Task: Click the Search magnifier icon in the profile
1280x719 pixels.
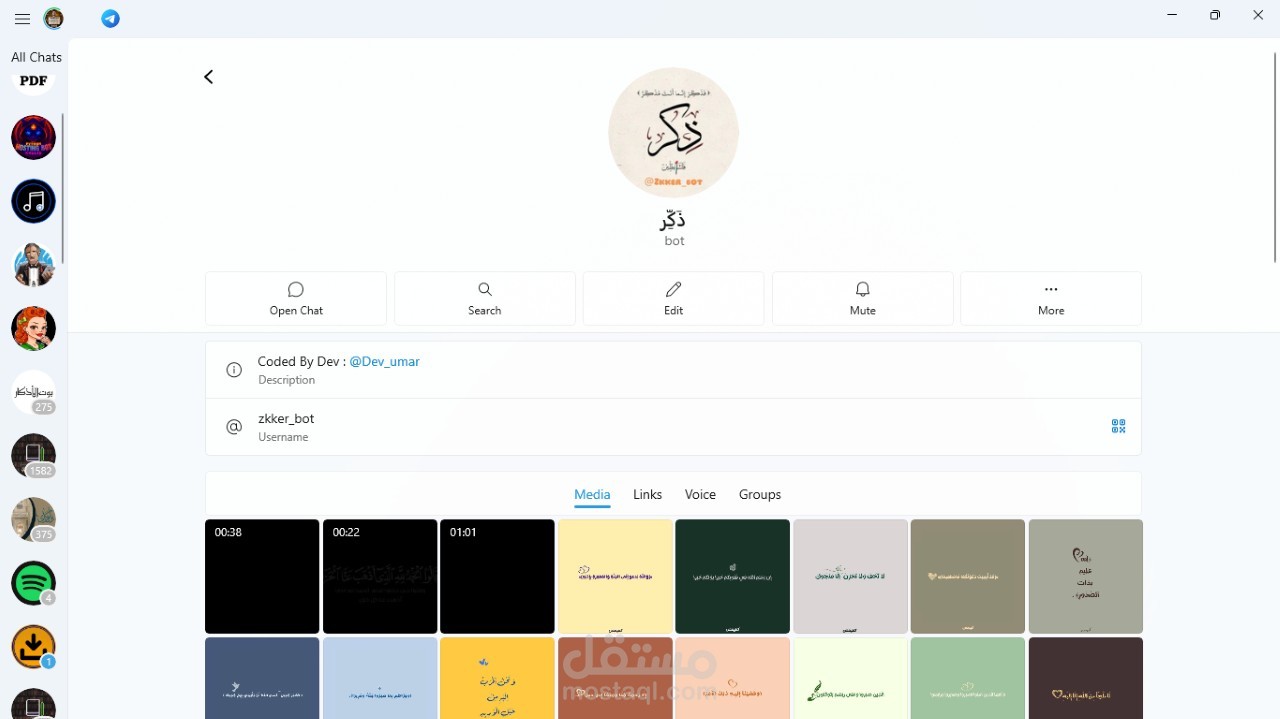Action: pyautogui.click(x=484, y=289)
